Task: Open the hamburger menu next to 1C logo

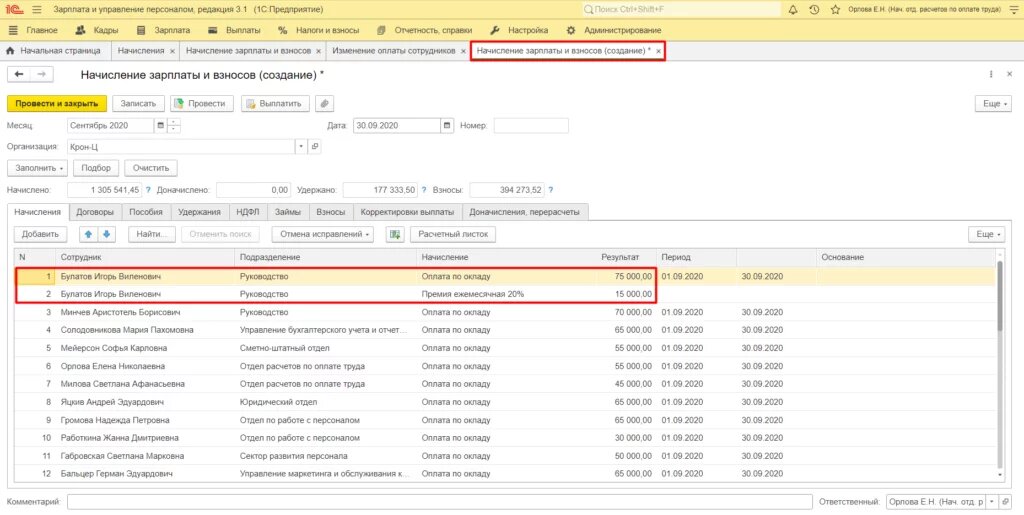Action: coord(37,10)
